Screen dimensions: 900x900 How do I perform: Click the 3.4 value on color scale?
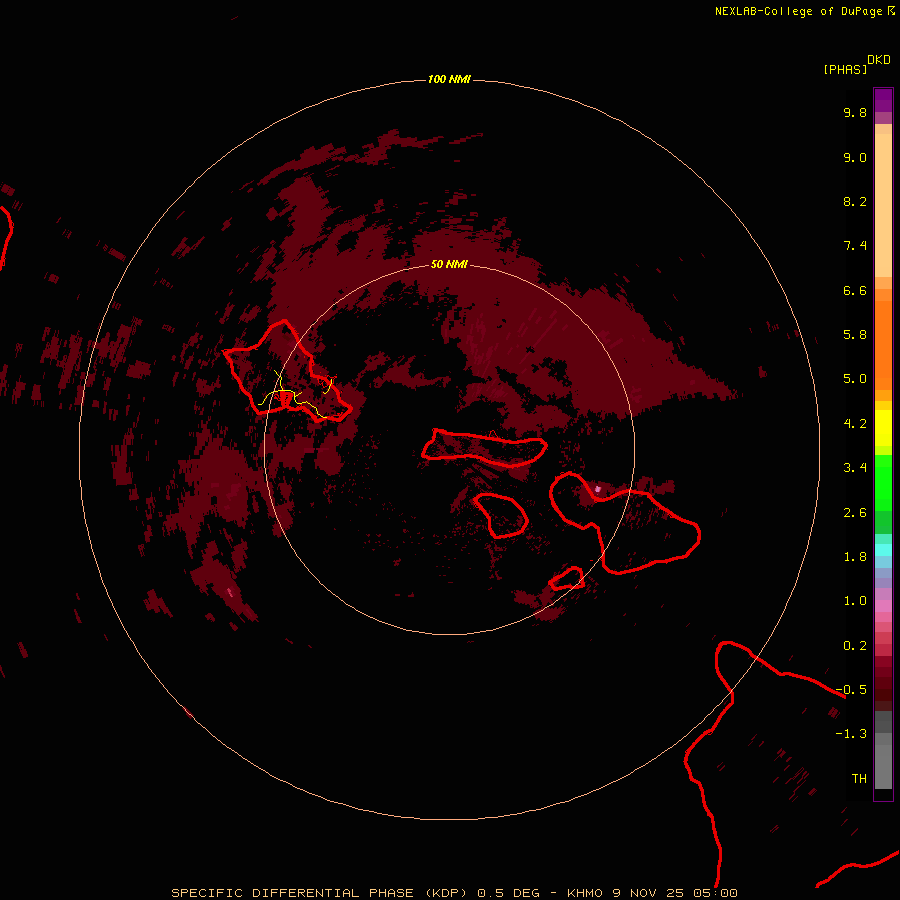tap(855, 468)
